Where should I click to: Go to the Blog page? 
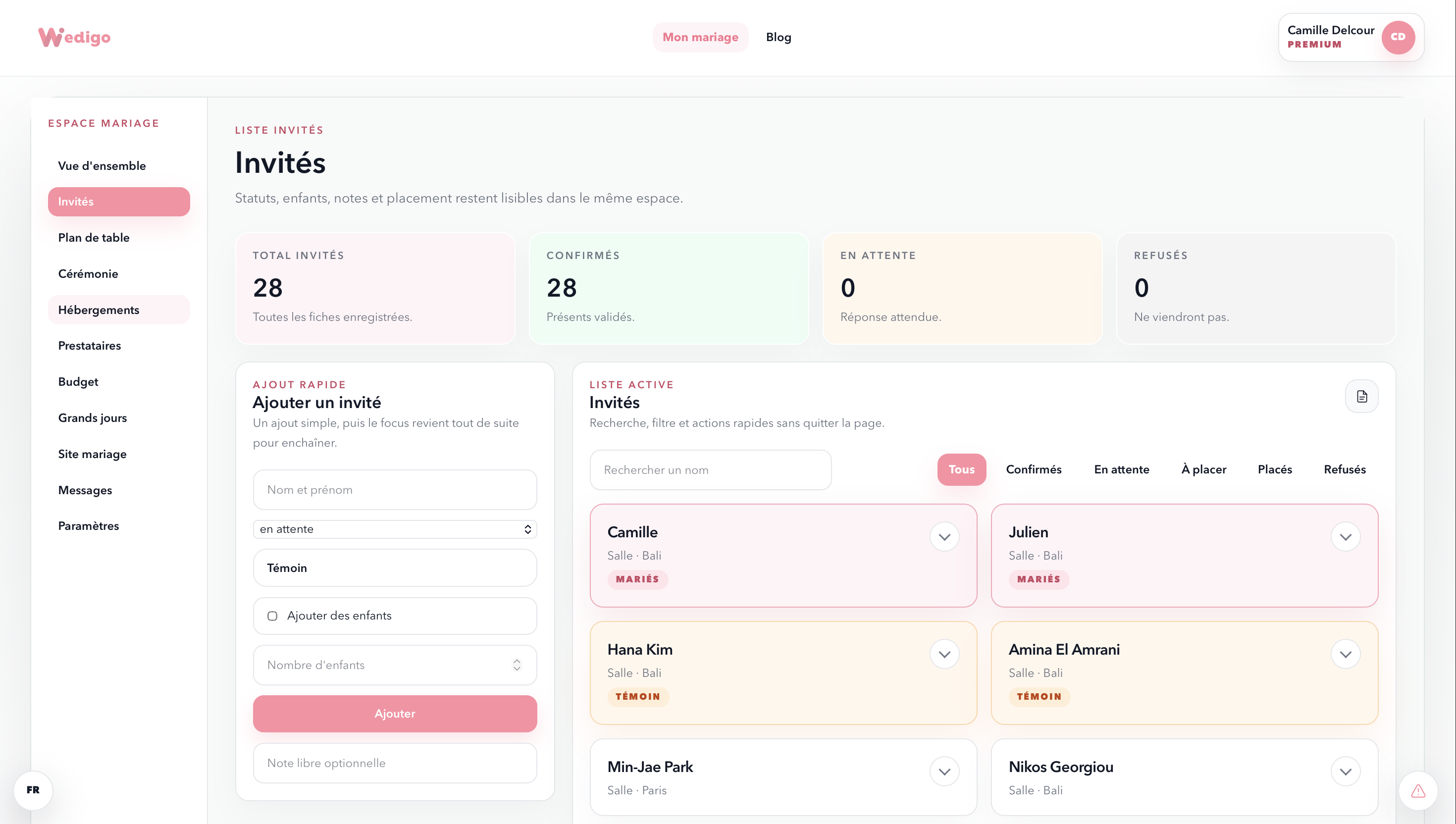pyautogui.click(x=778, y=37)
